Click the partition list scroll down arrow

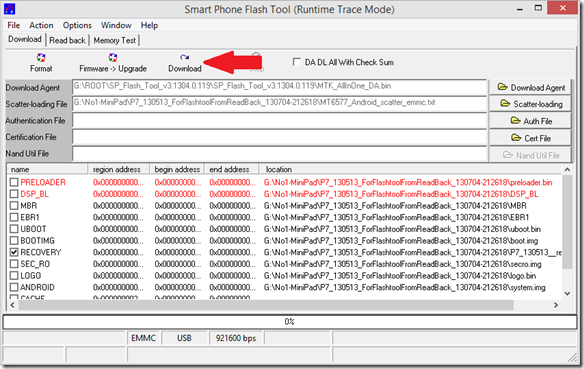[x=567, y=294]
